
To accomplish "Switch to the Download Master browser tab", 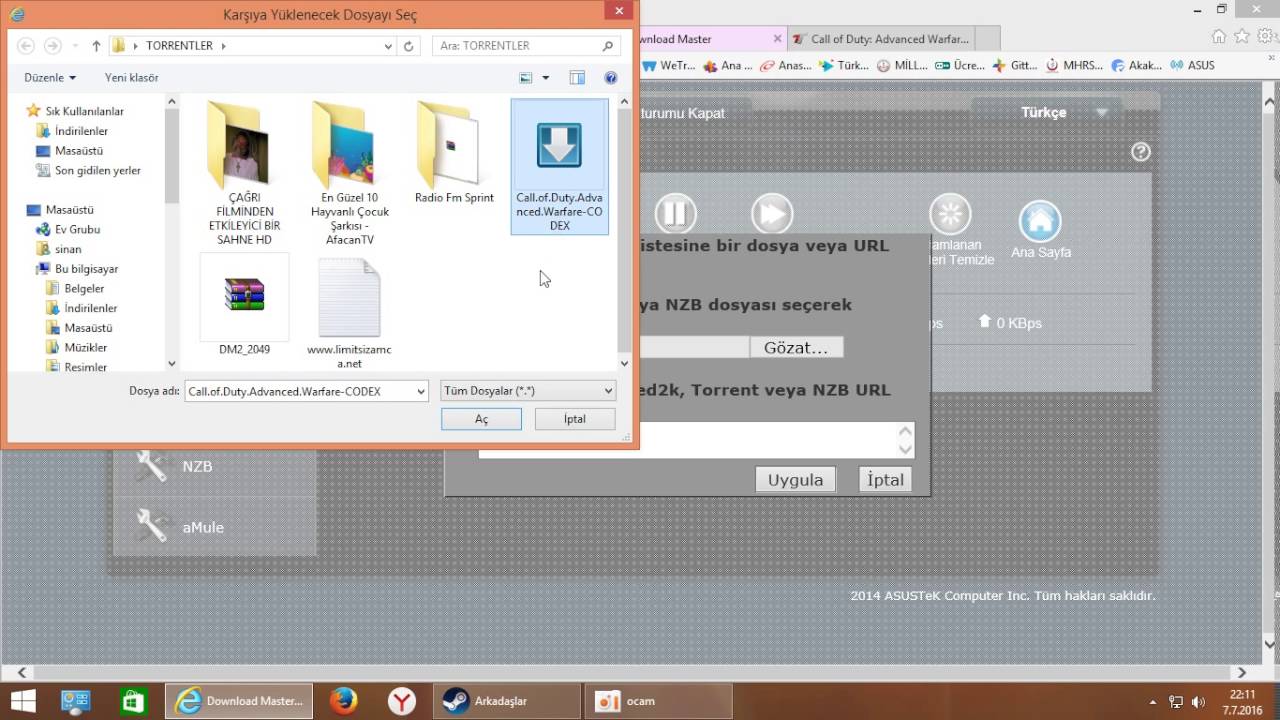I will click(x=712, y=39).
